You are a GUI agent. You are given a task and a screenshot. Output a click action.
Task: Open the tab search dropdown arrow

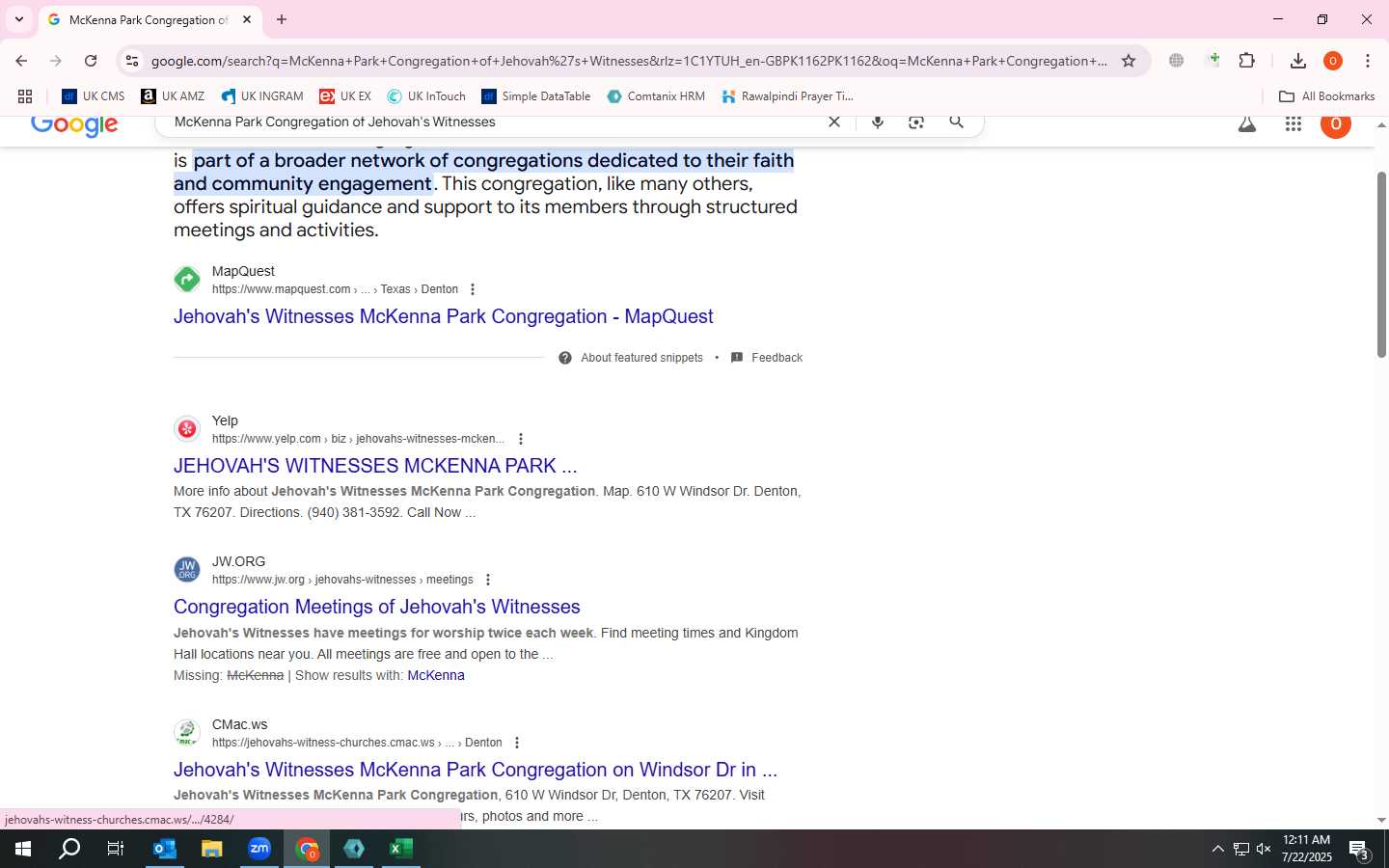(19, 19)
